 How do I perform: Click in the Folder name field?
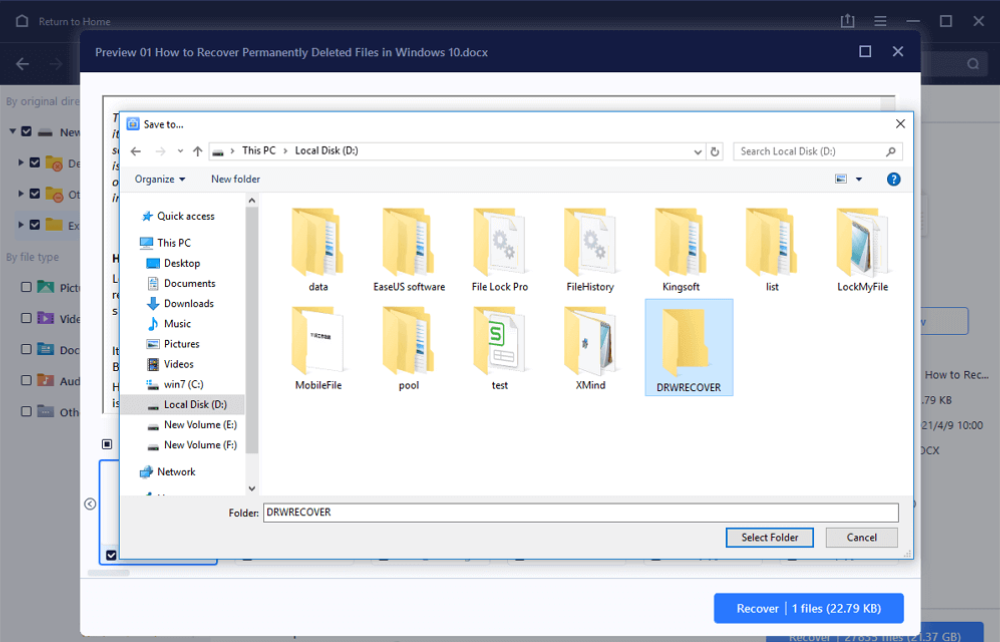tap(580, 513)
